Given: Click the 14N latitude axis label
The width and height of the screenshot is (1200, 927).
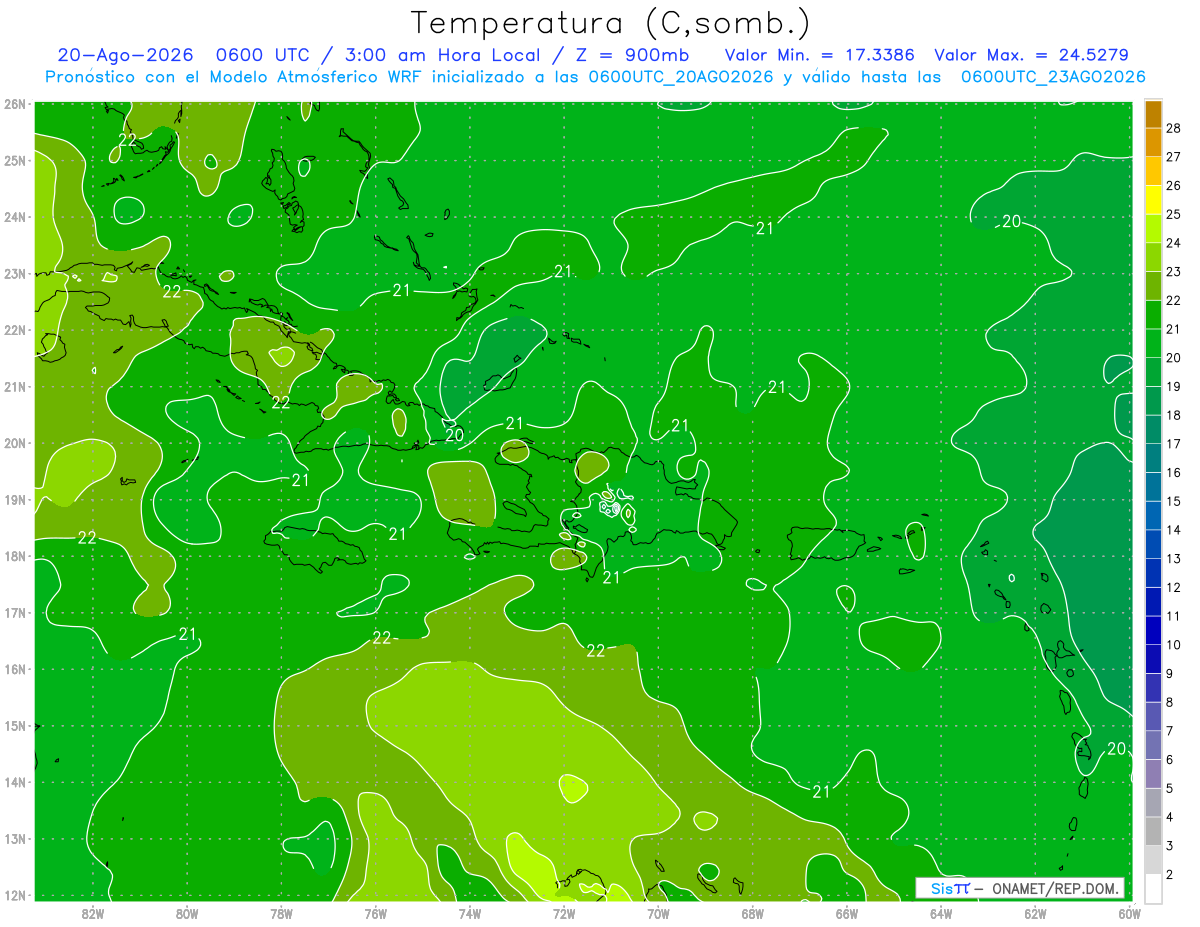Looking at the screenshot, I should click(x=15, y=782).
